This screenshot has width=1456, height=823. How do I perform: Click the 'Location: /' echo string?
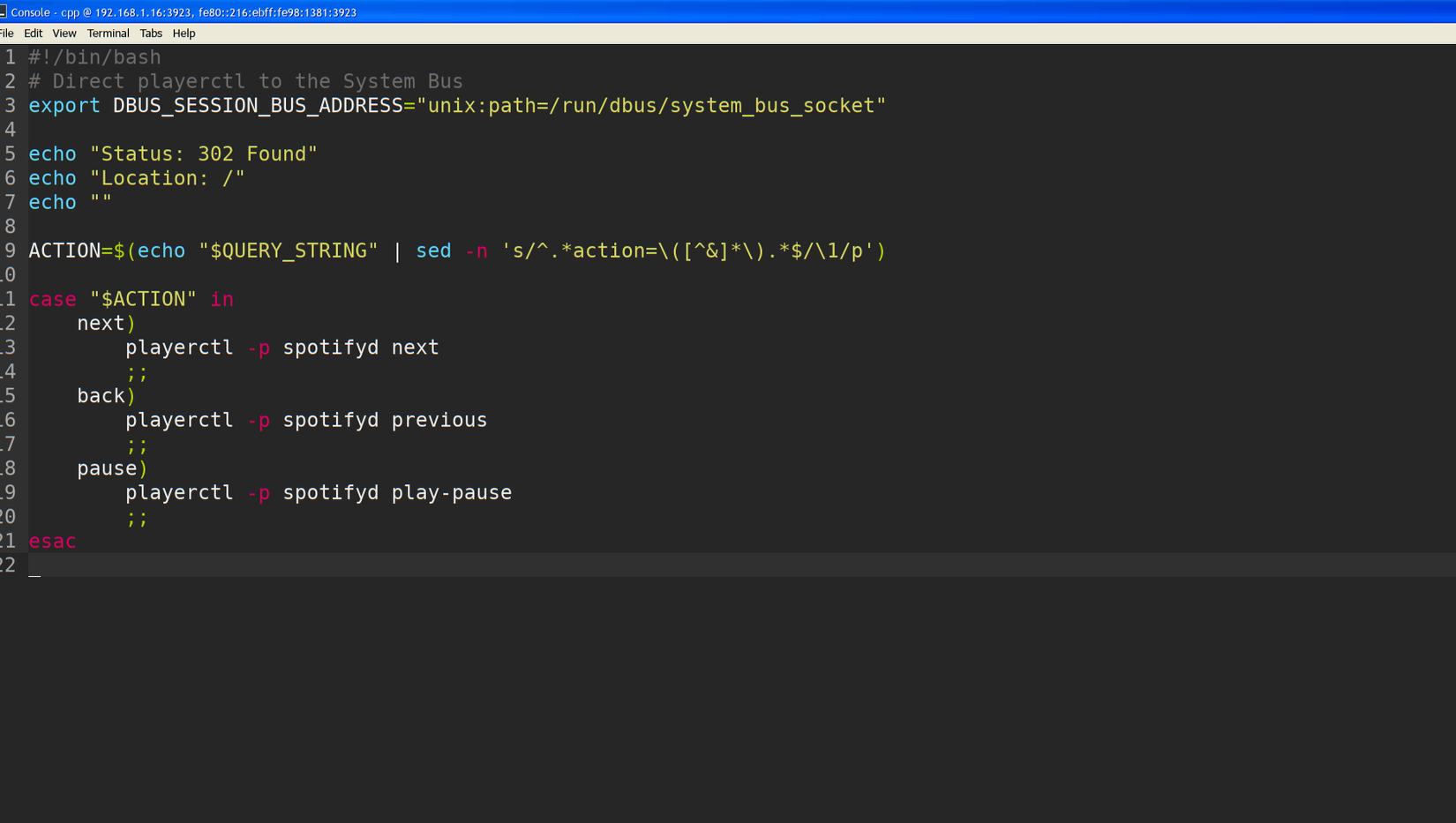click(167, 178)
